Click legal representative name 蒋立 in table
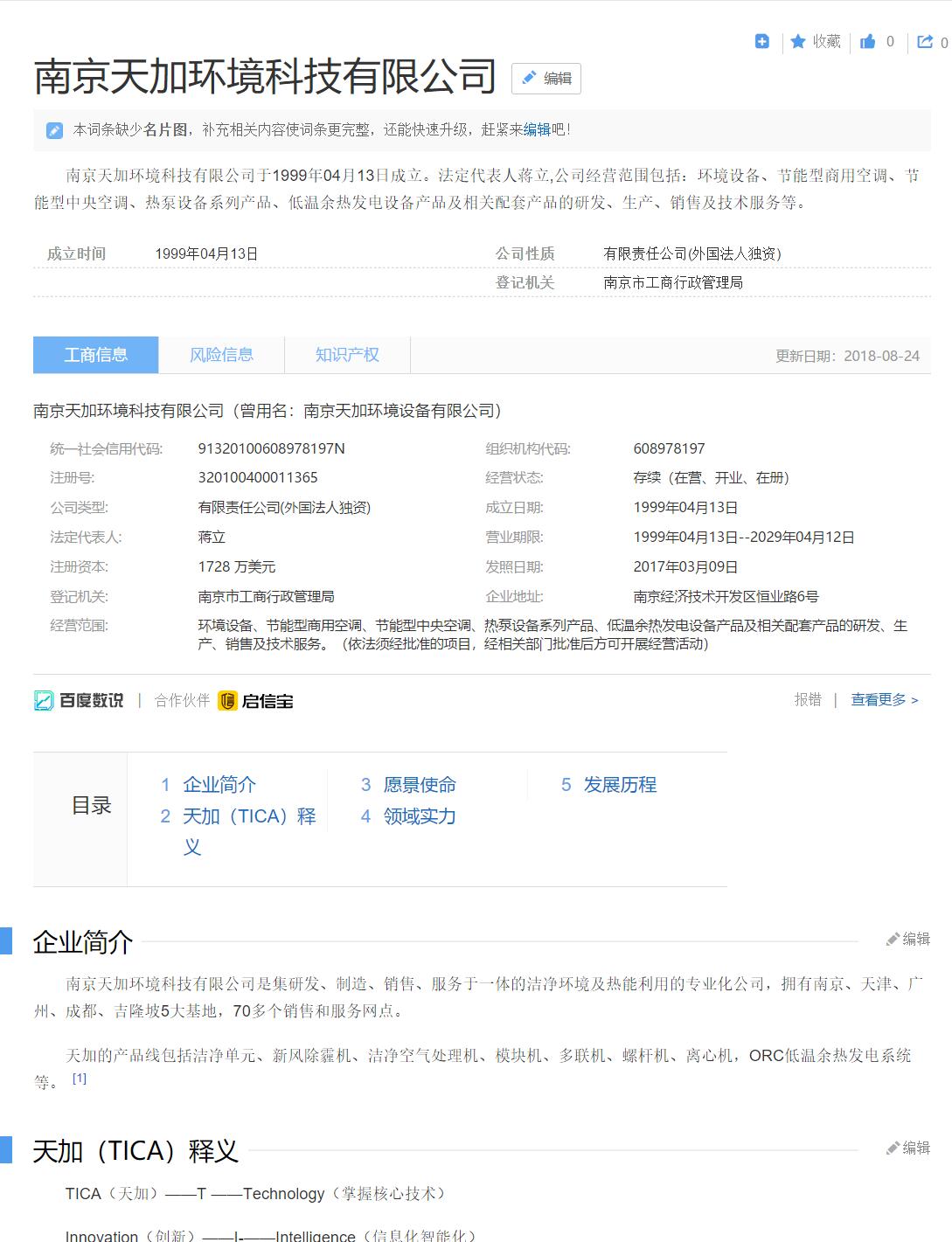952x1242 pixels. coord(212,537)
